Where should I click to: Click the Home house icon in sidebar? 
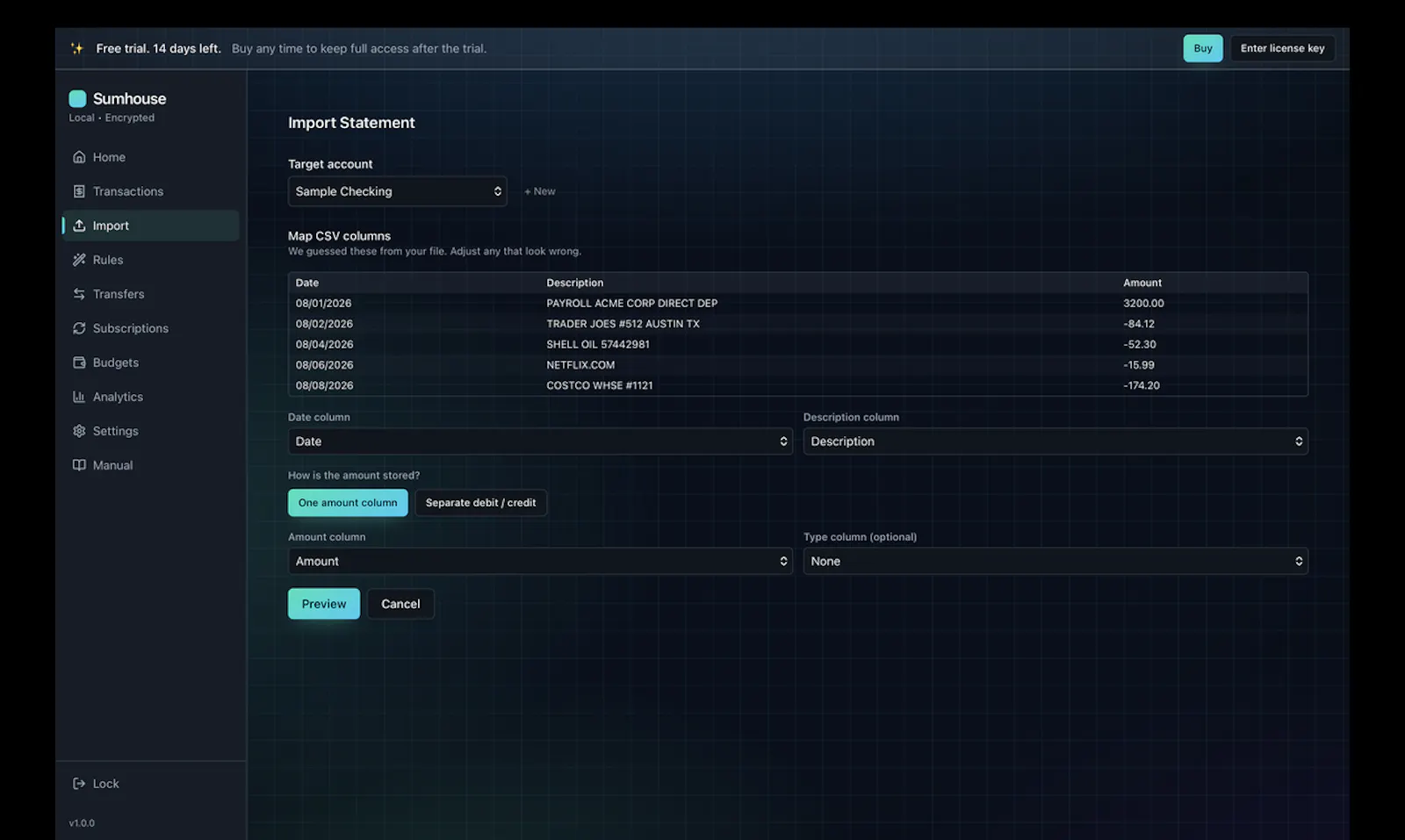79,157
